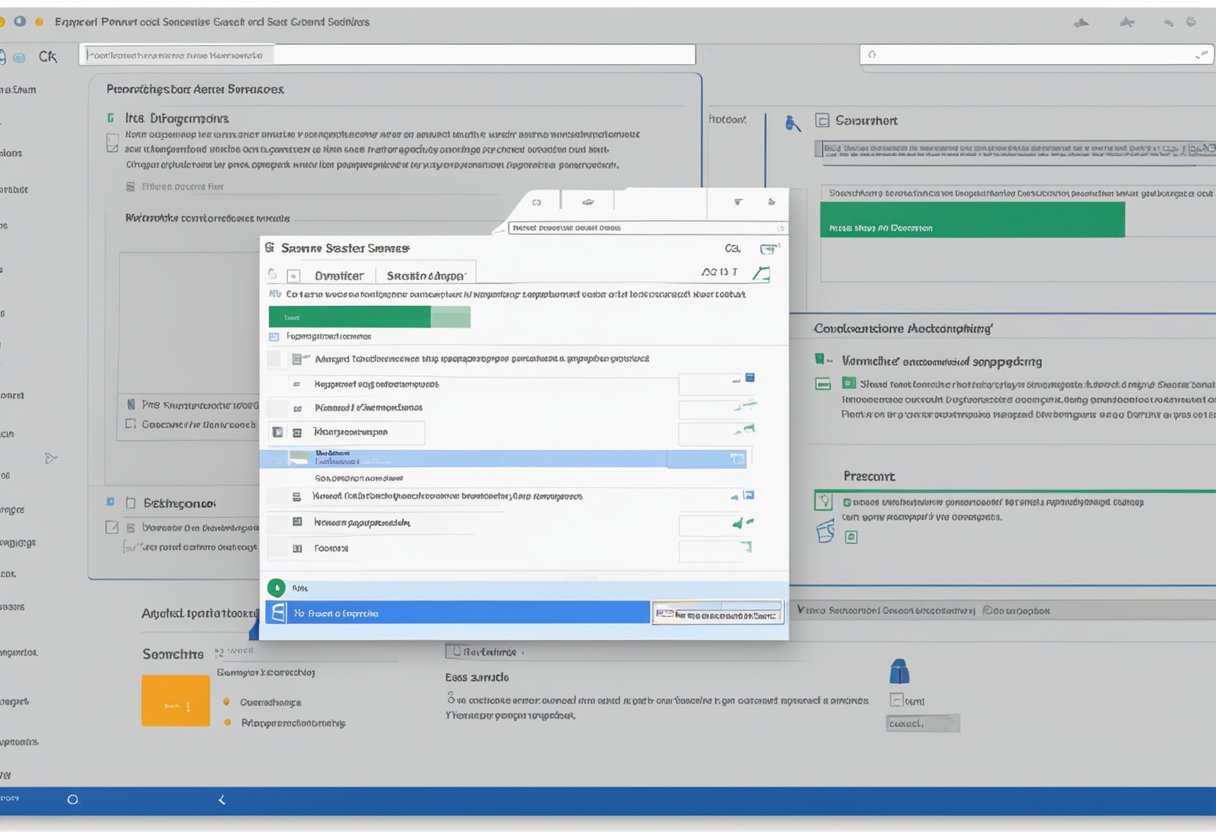The image size is (1216, 832).
Task: Click the Cancel button at the bottom right
Action: pos(922,722)
